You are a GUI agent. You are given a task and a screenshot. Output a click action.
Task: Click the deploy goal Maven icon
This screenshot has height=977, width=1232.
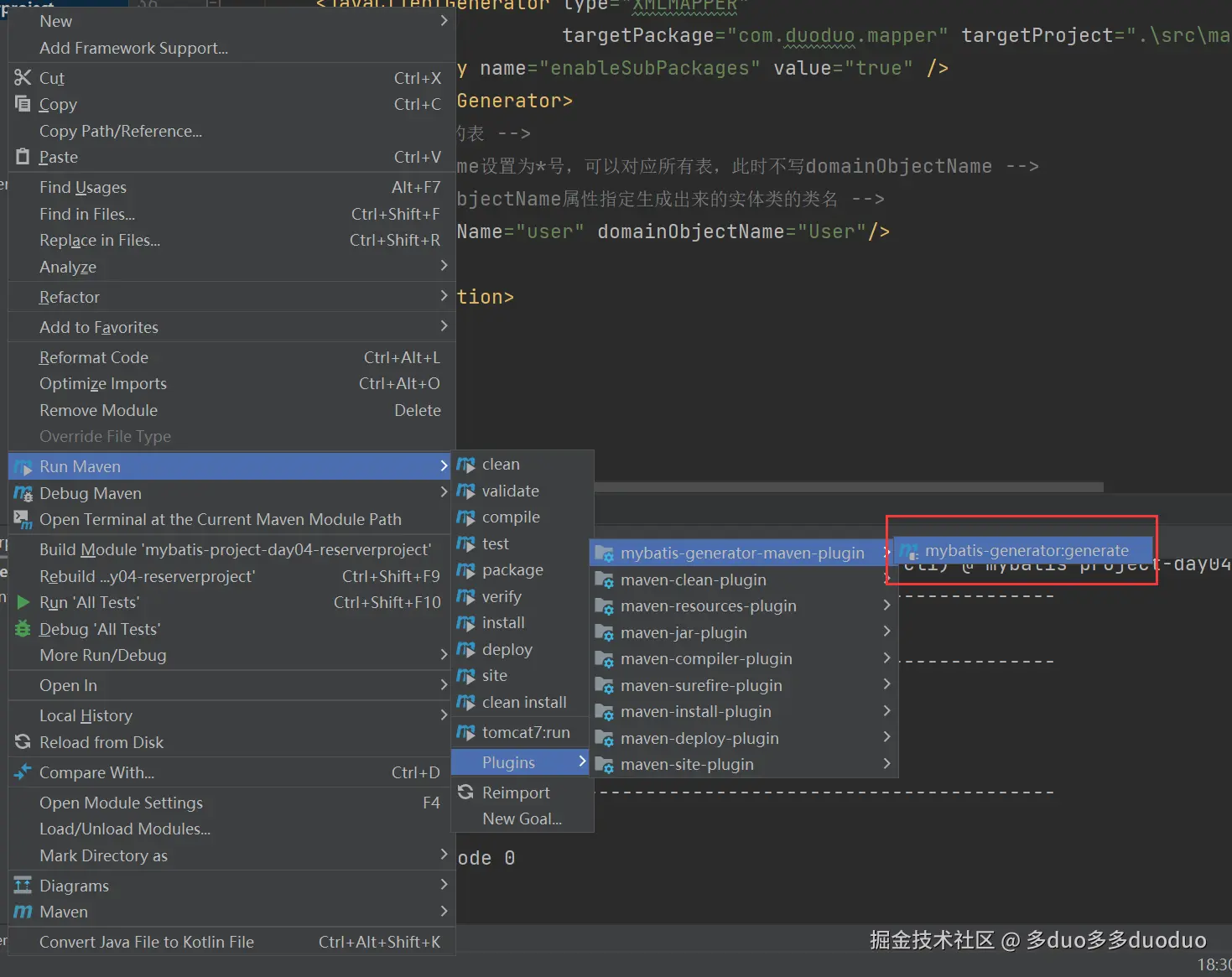465,649
